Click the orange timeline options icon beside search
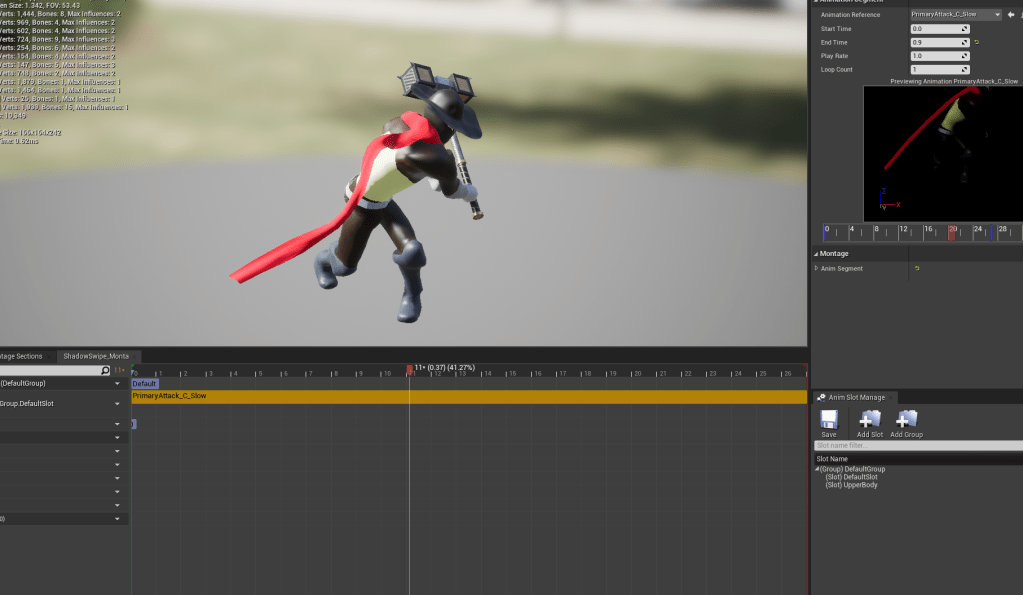Viewport: 1023px width, 595px height. coord(120,370)
